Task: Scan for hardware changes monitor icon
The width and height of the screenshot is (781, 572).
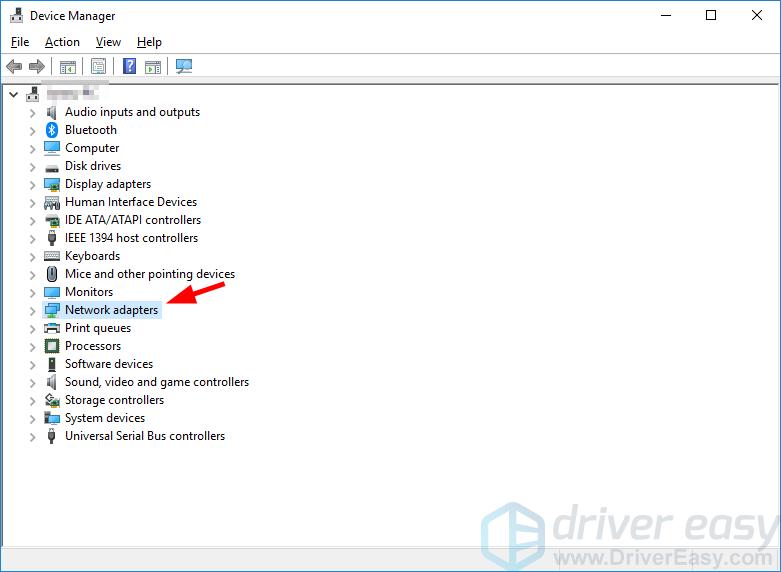Action: click(x=184, y=66)
